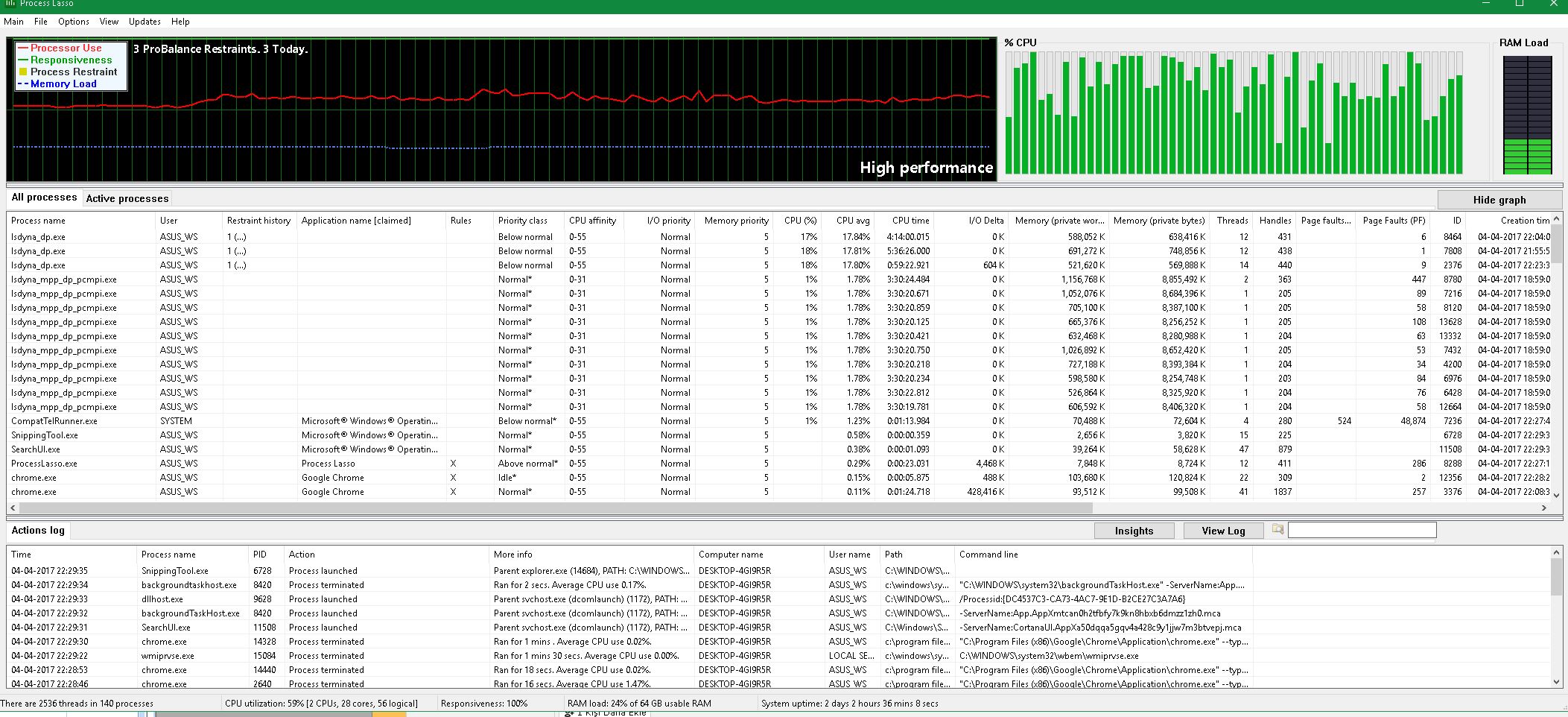
Task: Sort processes by CPU avg column header
Action: tap(852, 221)
